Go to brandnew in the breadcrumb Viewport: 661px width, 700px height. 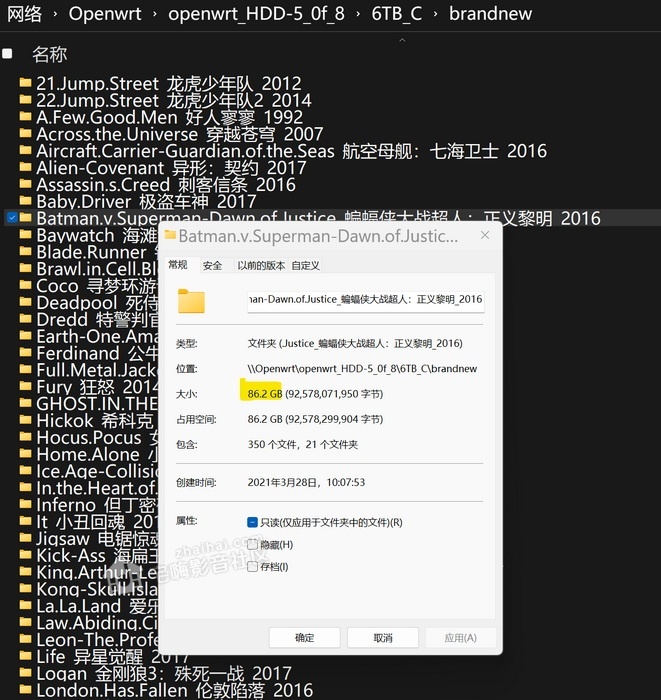491,14
